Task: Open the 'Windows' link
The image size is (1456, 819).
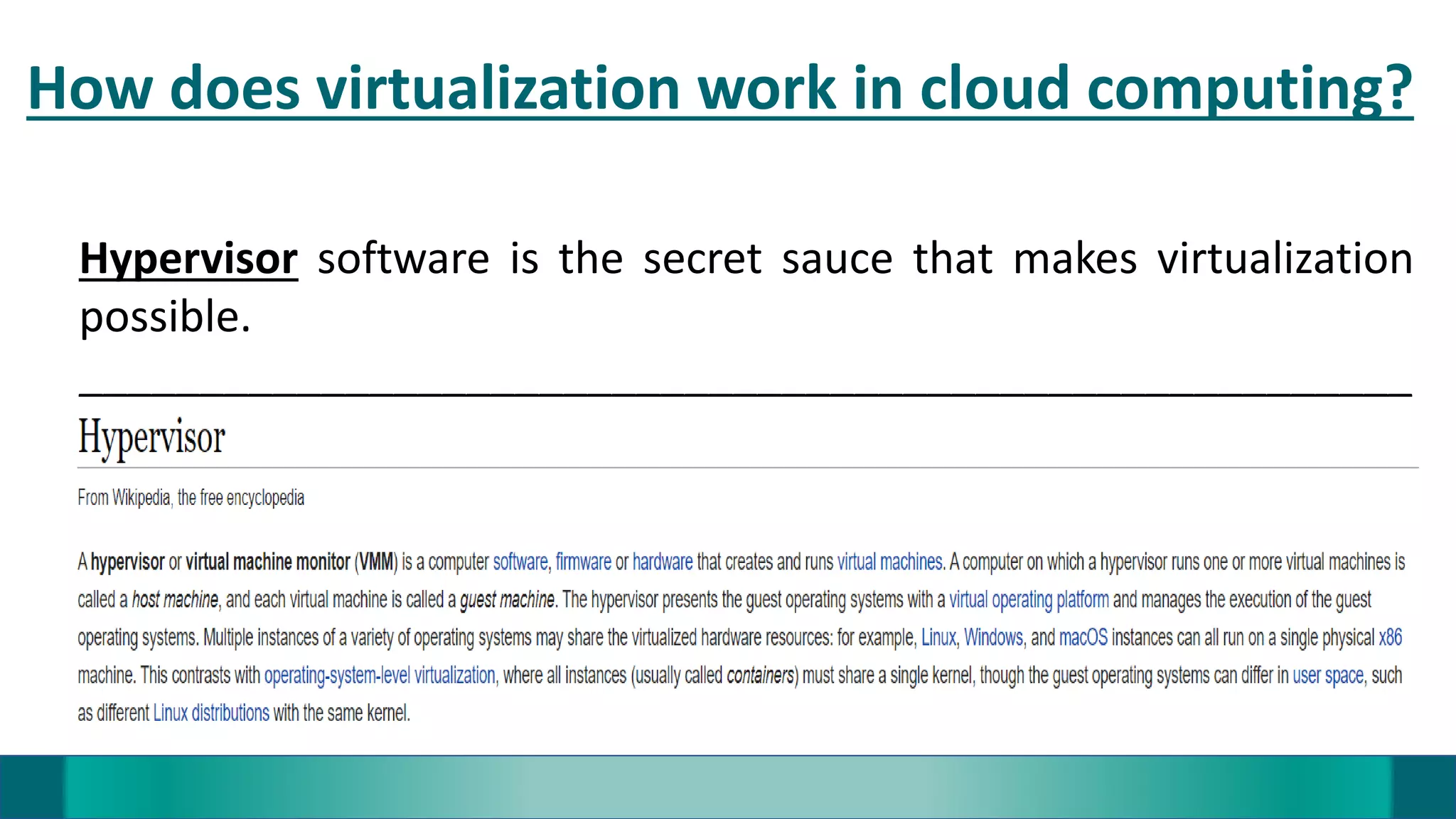Action: [x=993, y=637]
